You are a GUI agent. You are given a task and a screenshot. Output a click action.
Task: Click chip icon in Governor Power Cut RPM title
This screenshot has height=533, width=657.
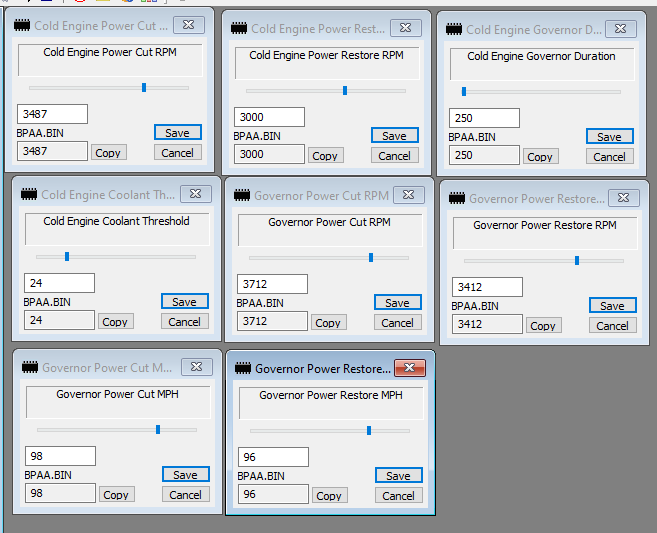pyautogui.click(x=242, y=196)
